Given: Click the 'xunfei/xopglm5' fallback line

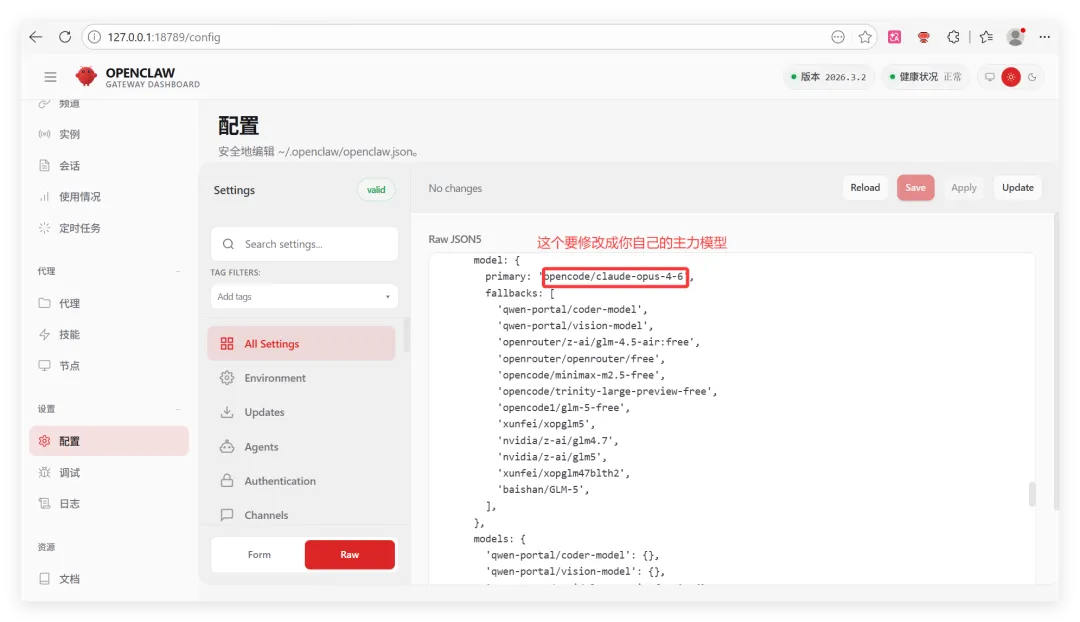Looking at the screenshot, I should click(546, 424).
